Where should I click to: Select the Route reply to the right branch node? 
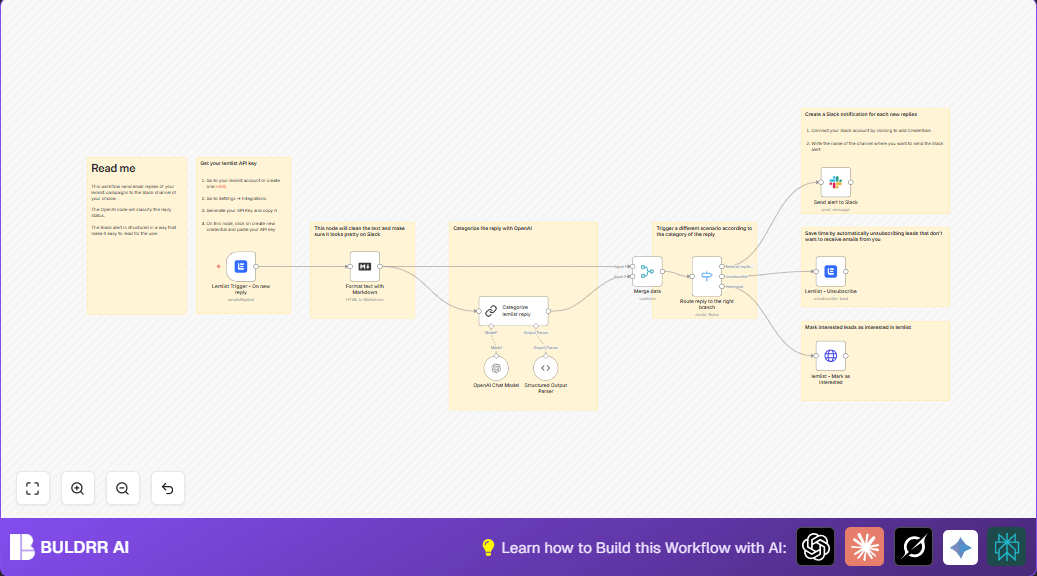point(706,276)
